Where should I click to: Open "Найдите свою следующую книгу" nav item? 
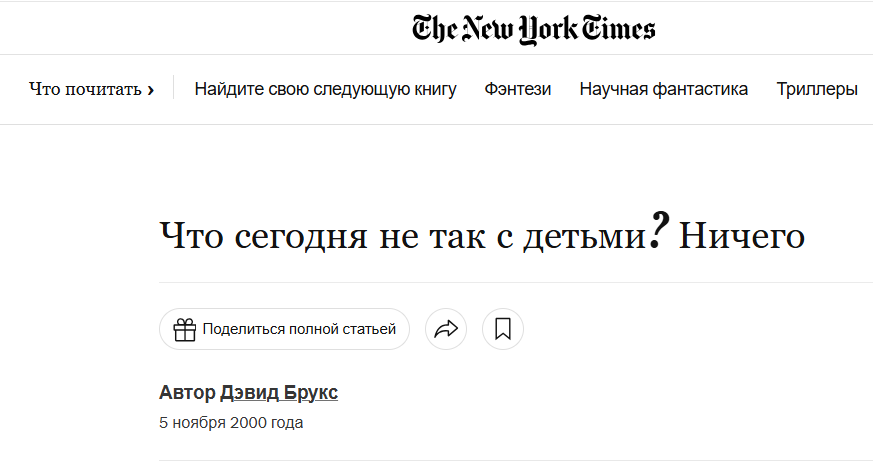pos(325,89)
